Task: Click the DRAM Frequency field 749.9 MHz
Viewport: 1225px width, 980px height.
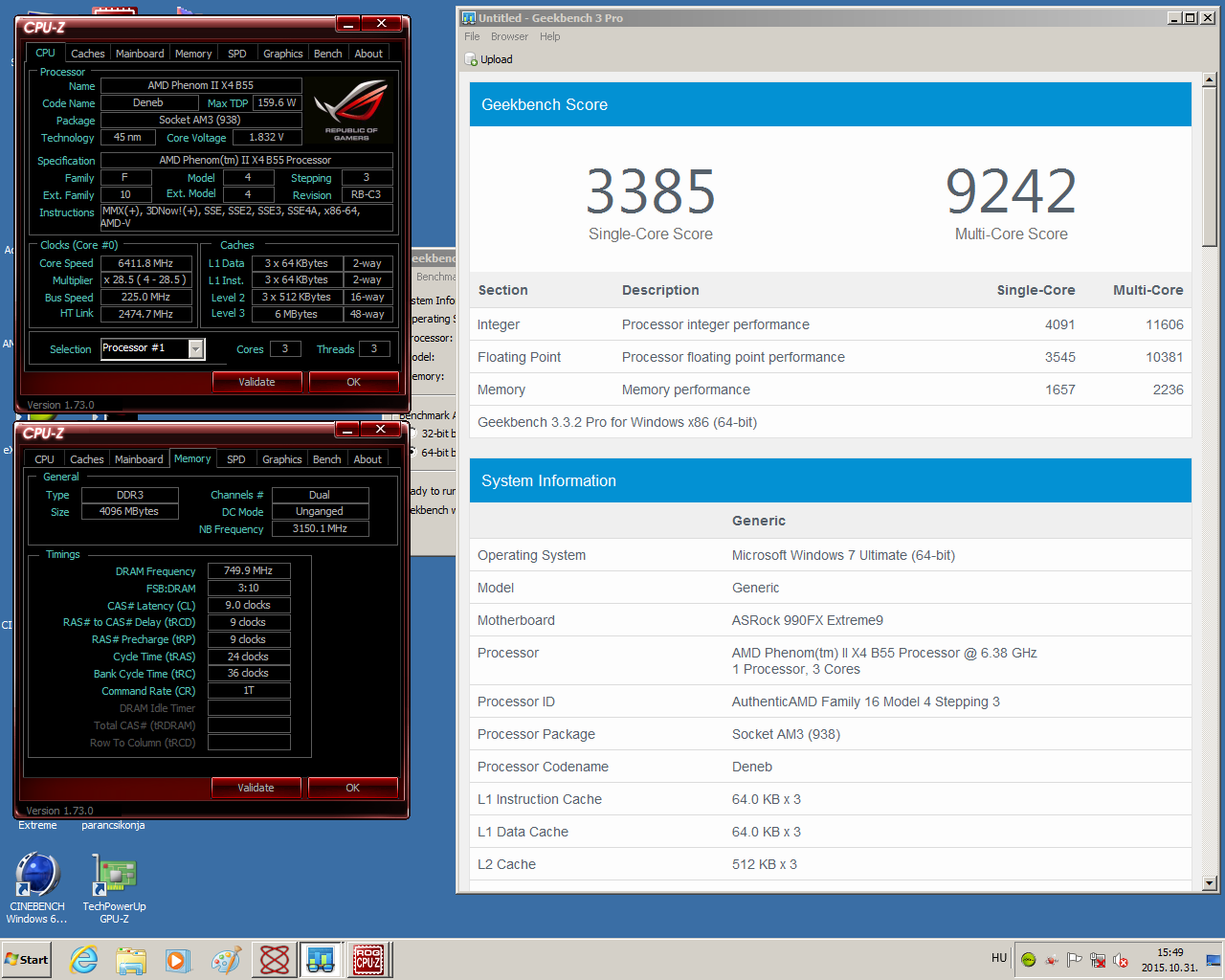Action: tap(249, 570)
